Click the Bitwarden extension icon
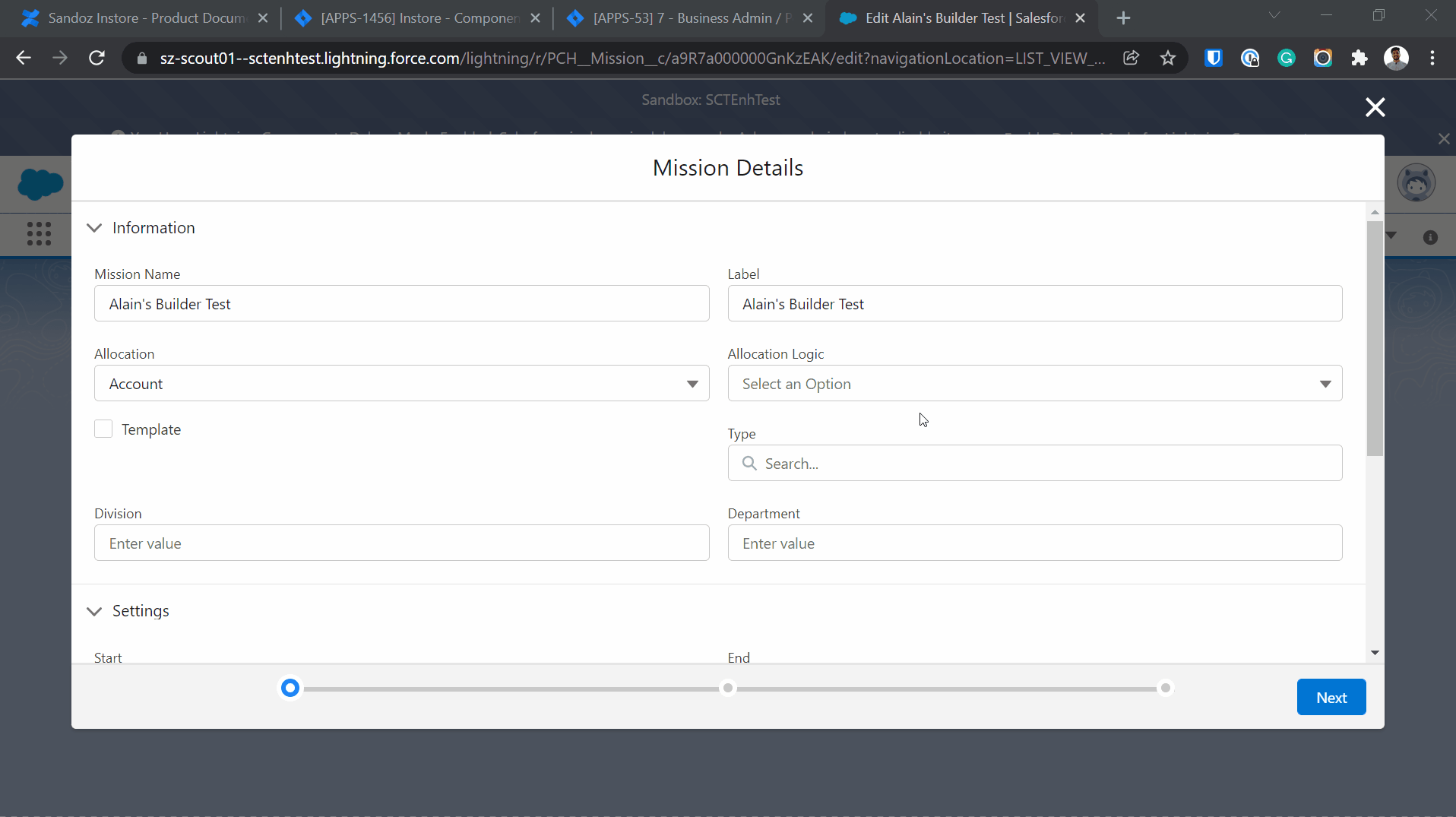Image resolution: width=1456 pixels, height=817 pixels. click(x=1213, y=59)
